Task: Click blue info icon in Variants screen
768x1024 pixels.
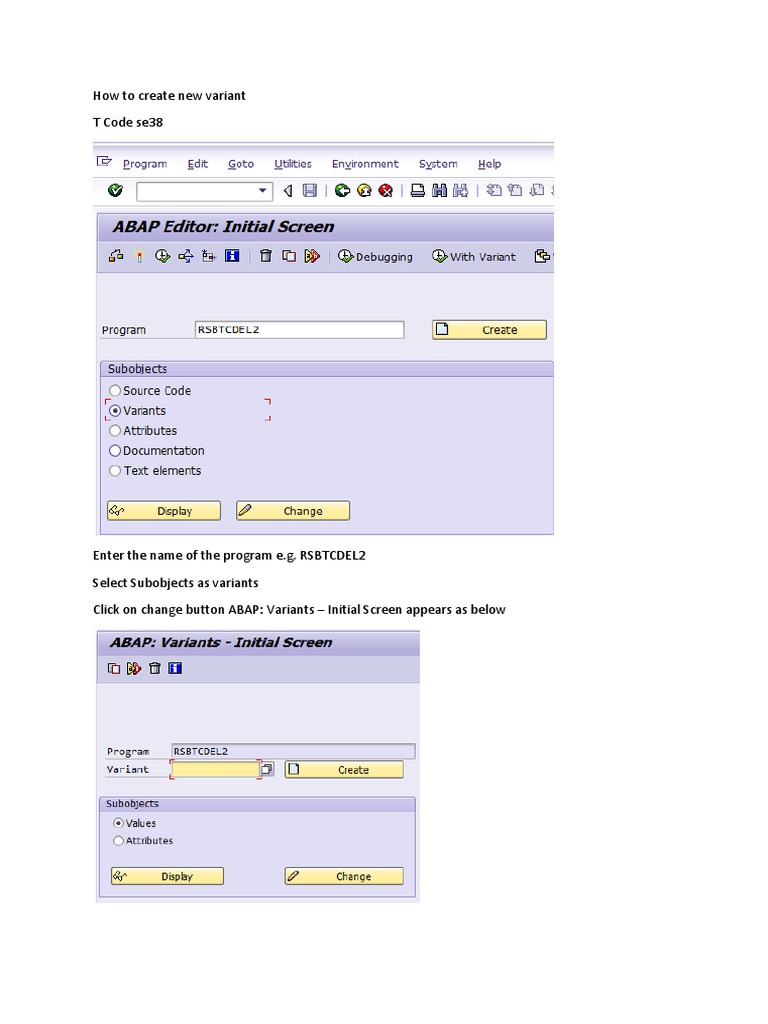Action: tap(175, 668)
